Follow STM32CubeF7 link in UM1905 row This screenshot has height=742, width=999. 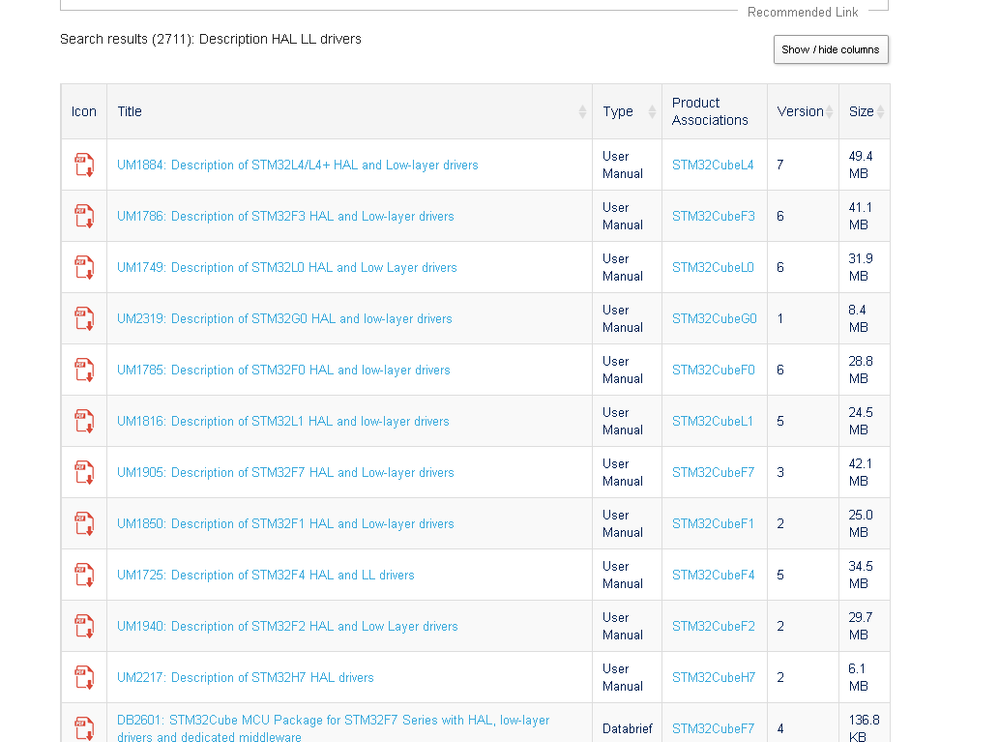tap(713, 473)
